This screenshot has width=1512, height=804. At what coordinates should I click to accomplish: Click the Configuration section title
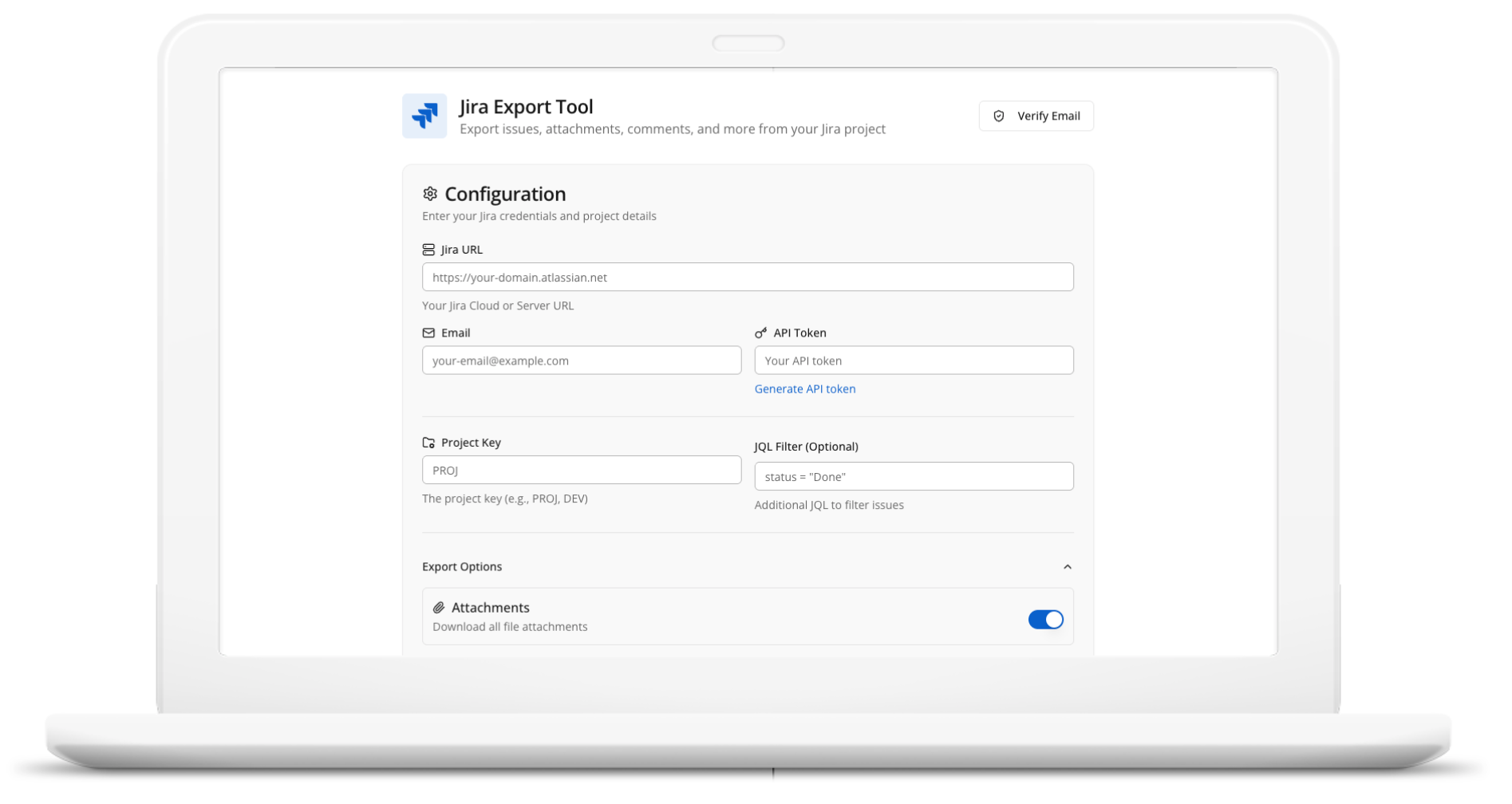505,193
